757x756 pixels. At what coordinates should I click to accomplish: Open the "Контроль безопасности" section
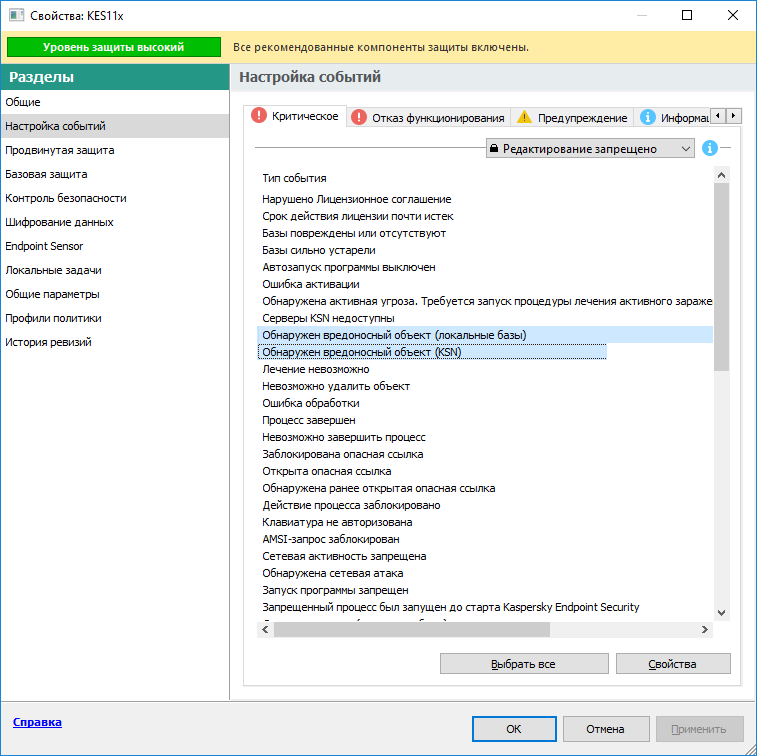[x=115, y=198]
